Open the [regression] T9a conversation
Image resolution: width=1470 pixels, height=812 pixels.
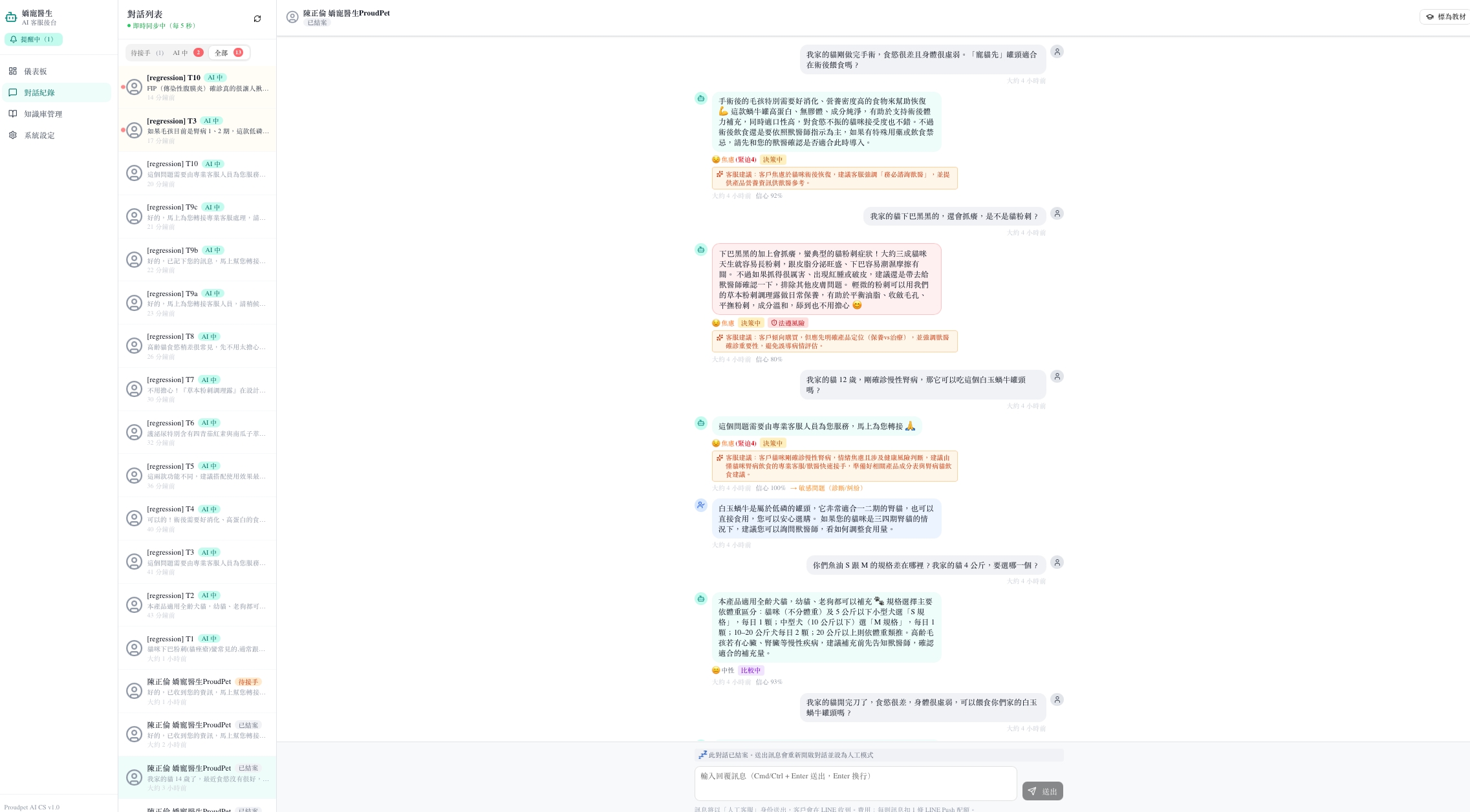coord(197,303)
